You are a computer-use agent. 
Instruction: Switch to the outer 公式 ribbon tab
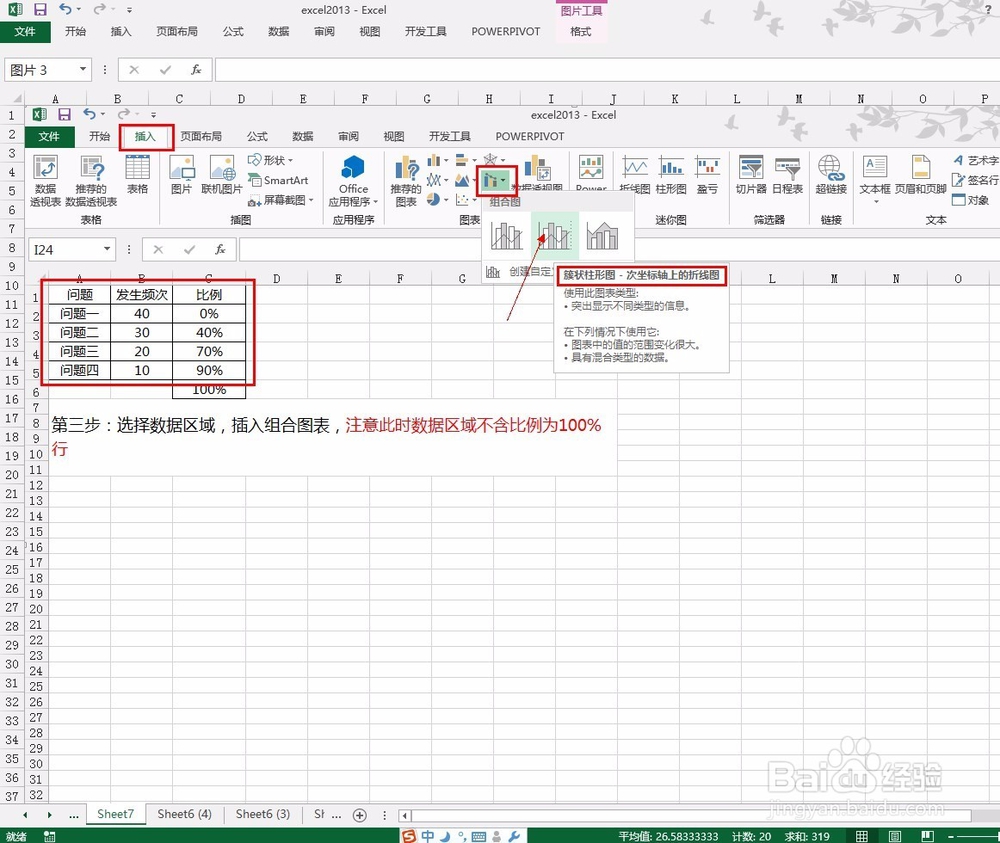pos(233,31)
